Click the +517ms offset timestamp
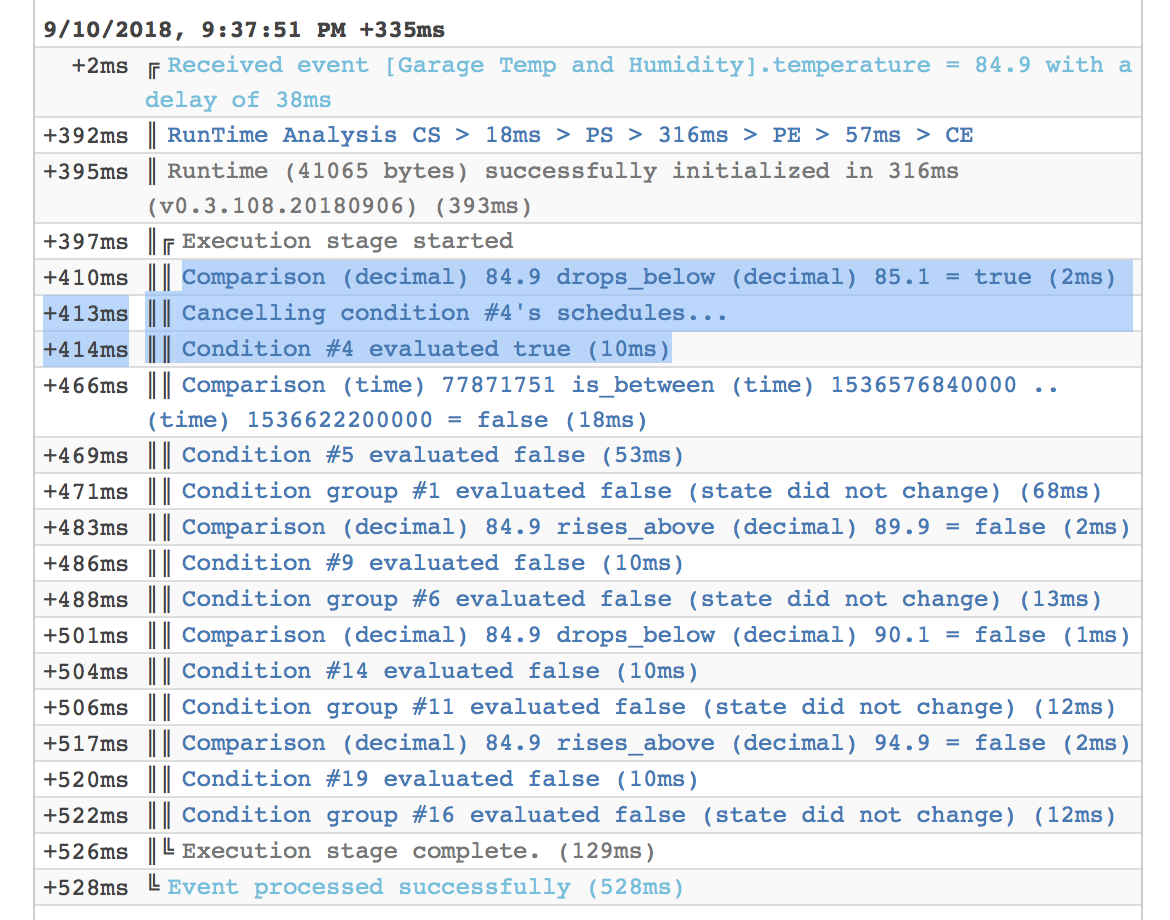 (x=86, y=744)
